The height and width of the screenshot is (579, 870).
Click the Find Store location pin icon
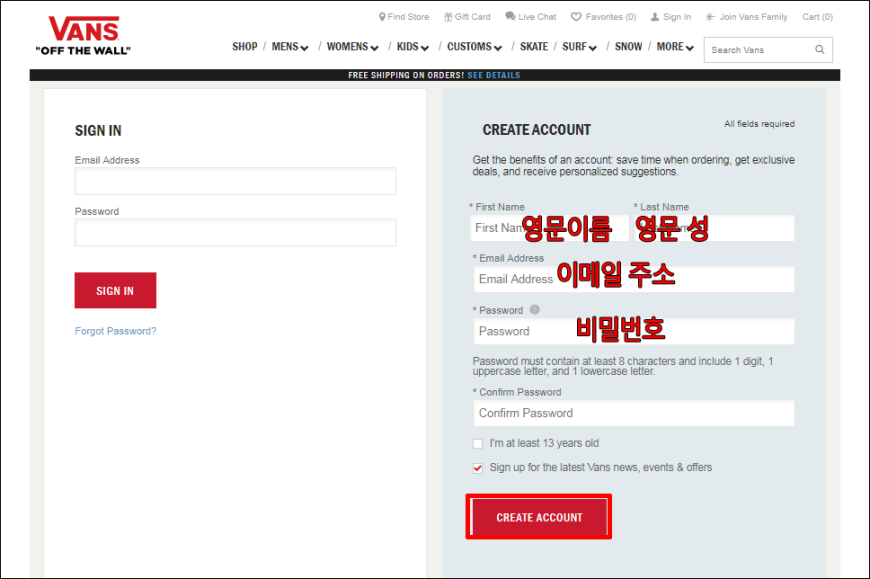[x=382, y=17]
